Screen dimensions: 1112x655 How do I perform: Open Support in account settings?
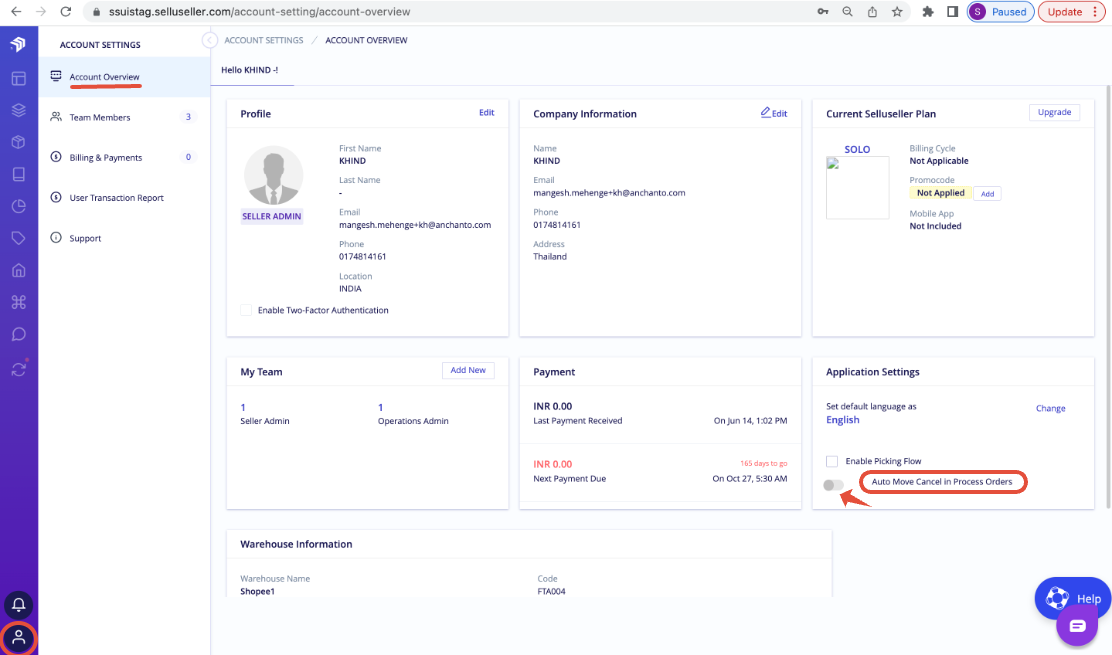click(124, 238)
